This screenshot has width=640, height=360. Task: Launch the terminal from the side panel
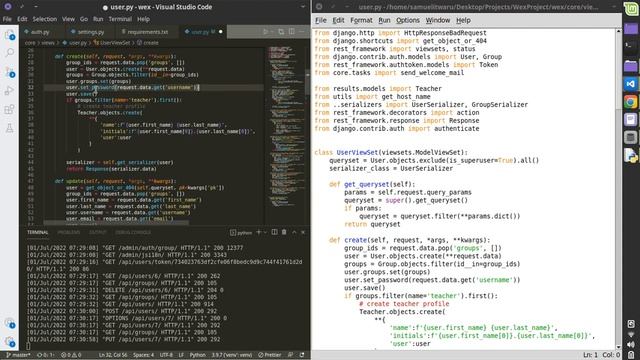tap(631, 46)
